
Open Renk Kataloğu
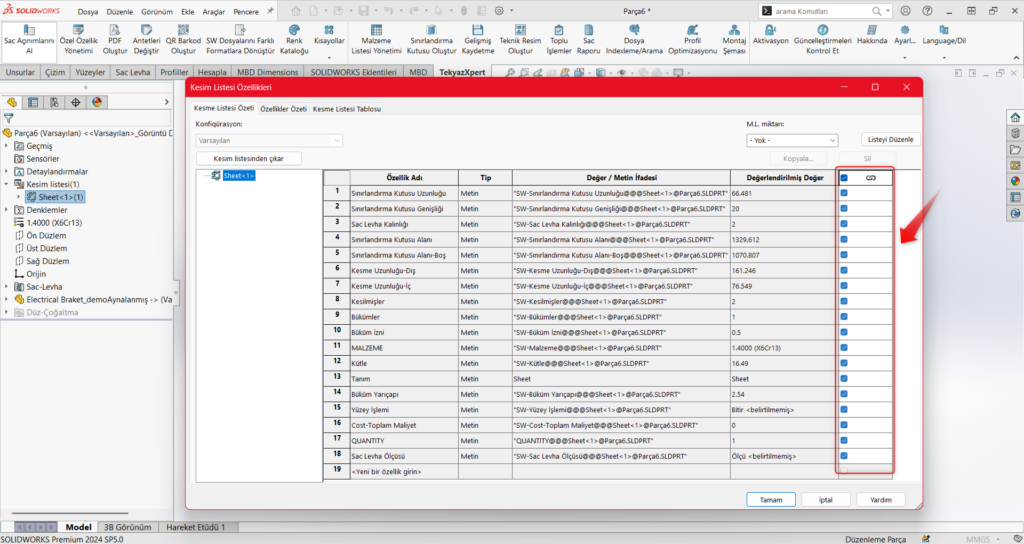(x=294, y=40)
